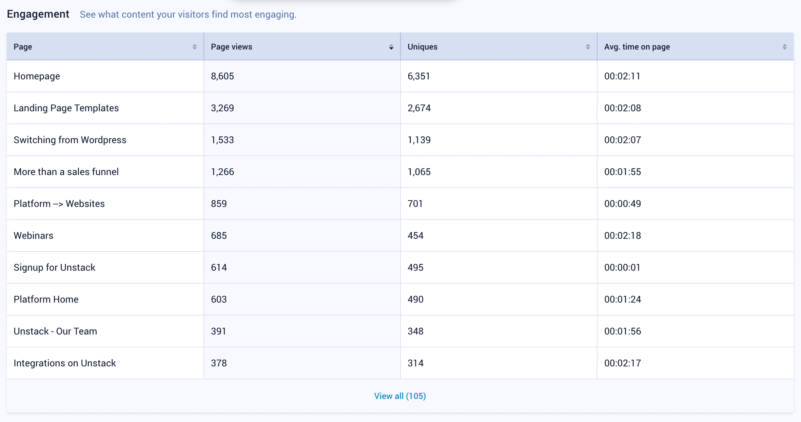Screen dimensions: 801x422
Task: Click Uniques value 454
Action: [415, 236]
